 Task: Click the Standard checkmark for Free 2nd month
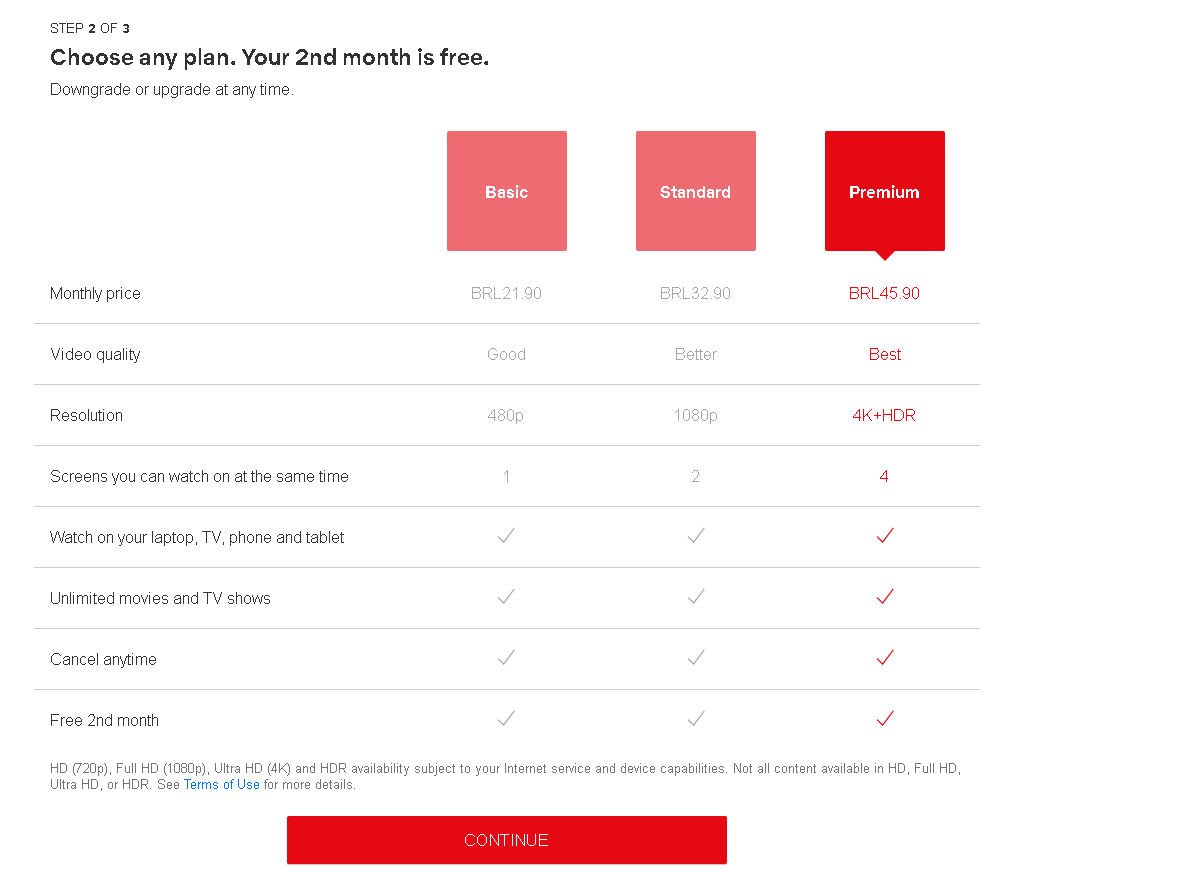tap(695, 718)
